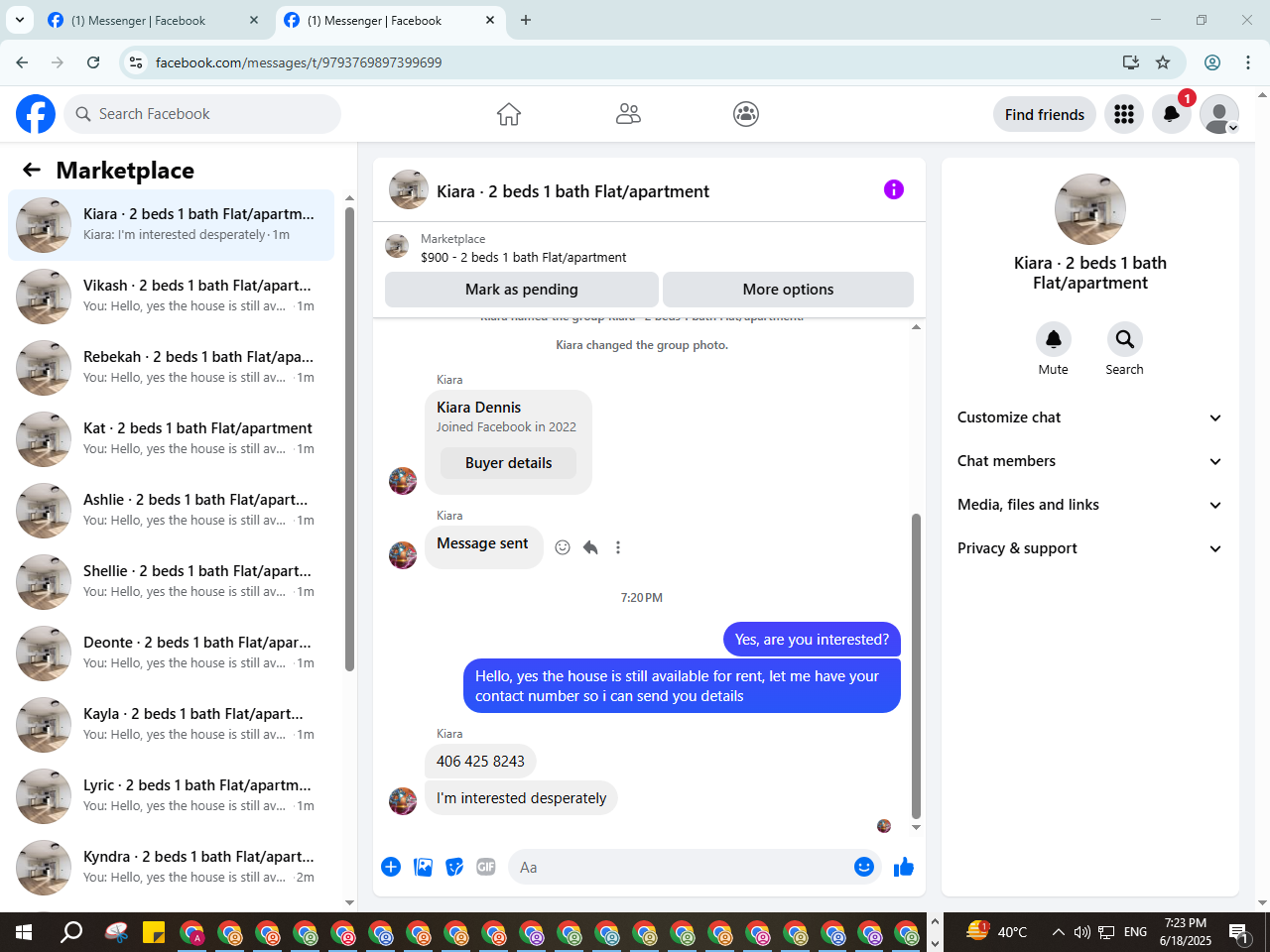Open more options for 'Message sent' message
The width and height of the screenshot is (1270, 952).
618,547
